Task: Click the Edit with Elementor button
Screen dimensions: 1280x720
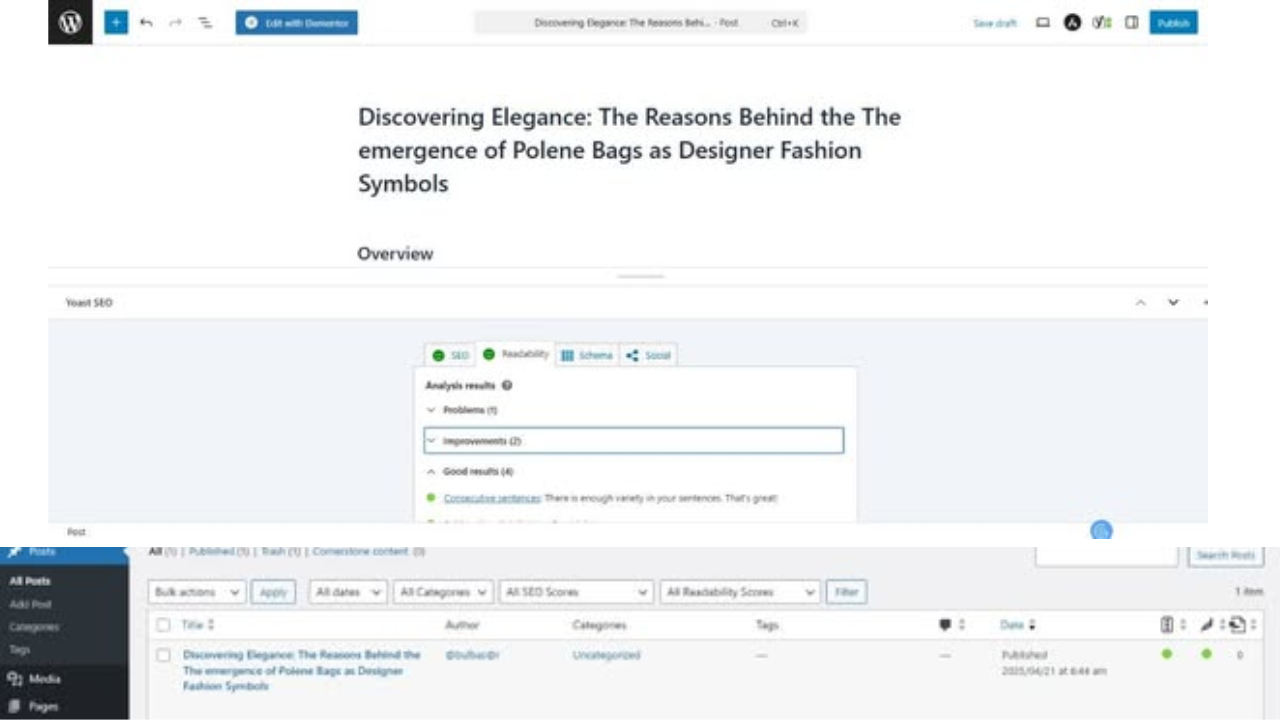Action: (297, 22)
